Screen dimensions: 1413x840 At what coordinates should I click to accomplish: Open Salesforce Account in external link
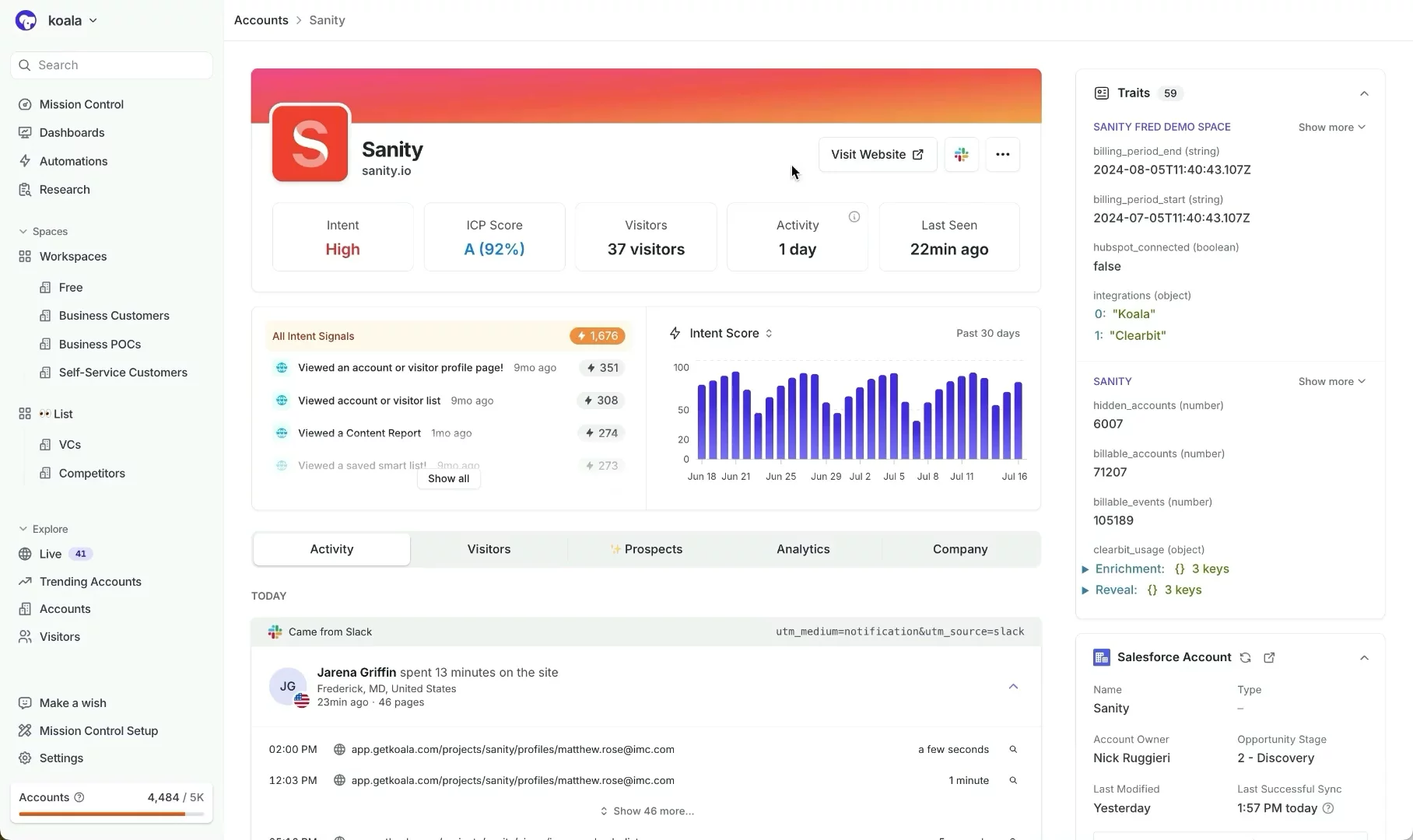tap(1269, 658)
